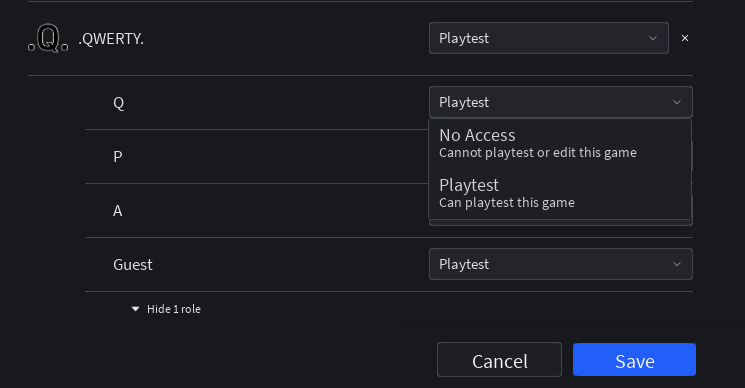Select the No Access option
Screen dimensions: 745x388
point(560,143)
